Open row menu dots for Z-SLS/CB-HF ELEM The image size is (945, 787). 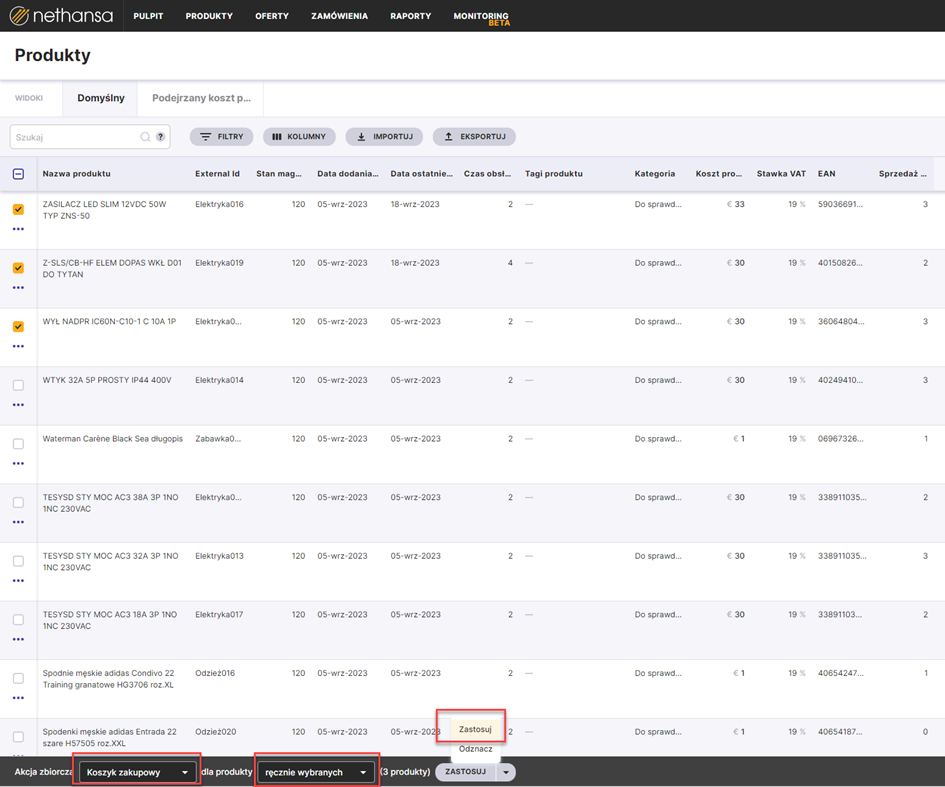point(19,287)
